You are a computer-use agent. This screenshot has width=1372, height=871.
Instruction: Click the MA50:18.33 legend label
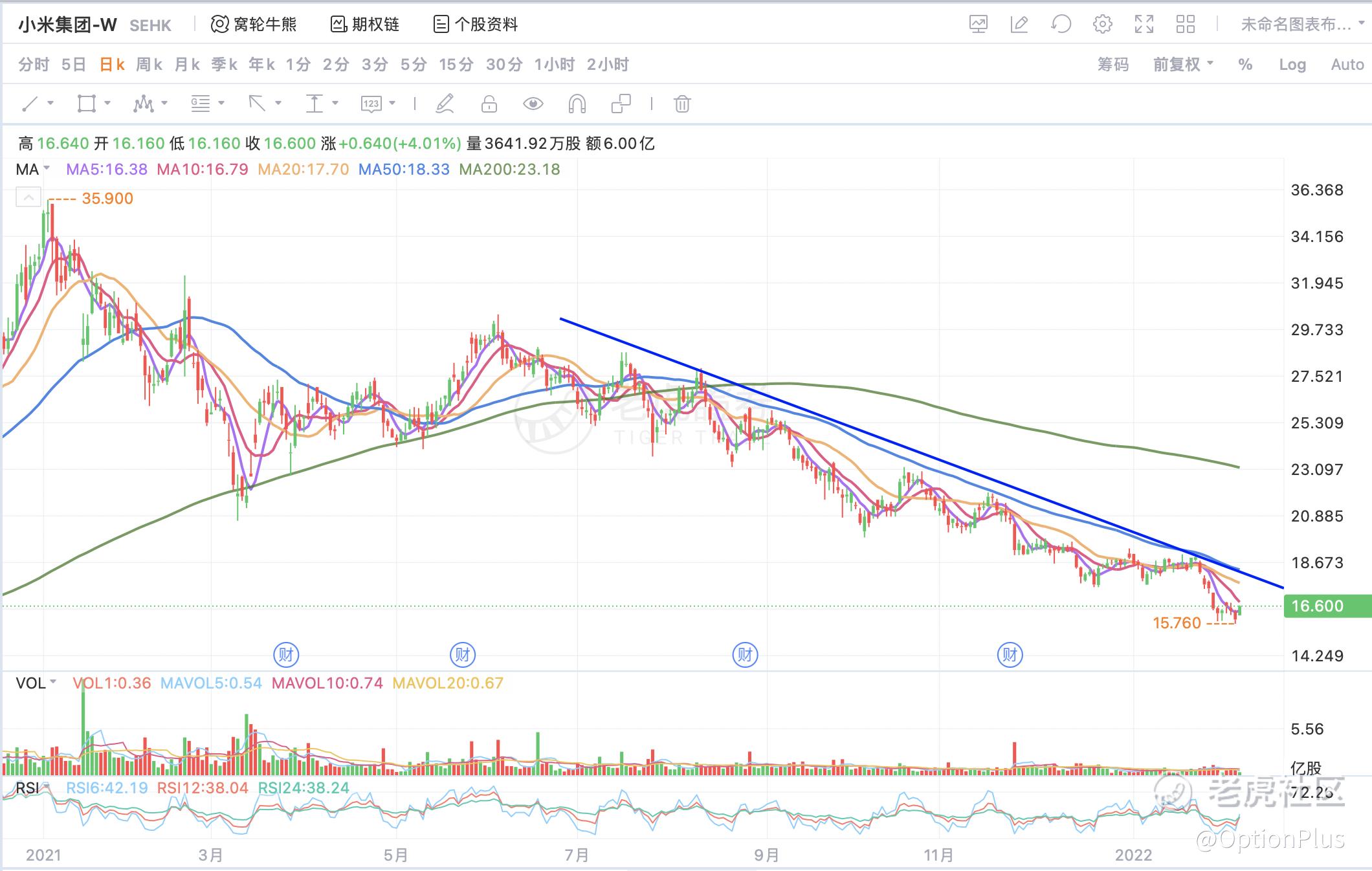[404, 170]
